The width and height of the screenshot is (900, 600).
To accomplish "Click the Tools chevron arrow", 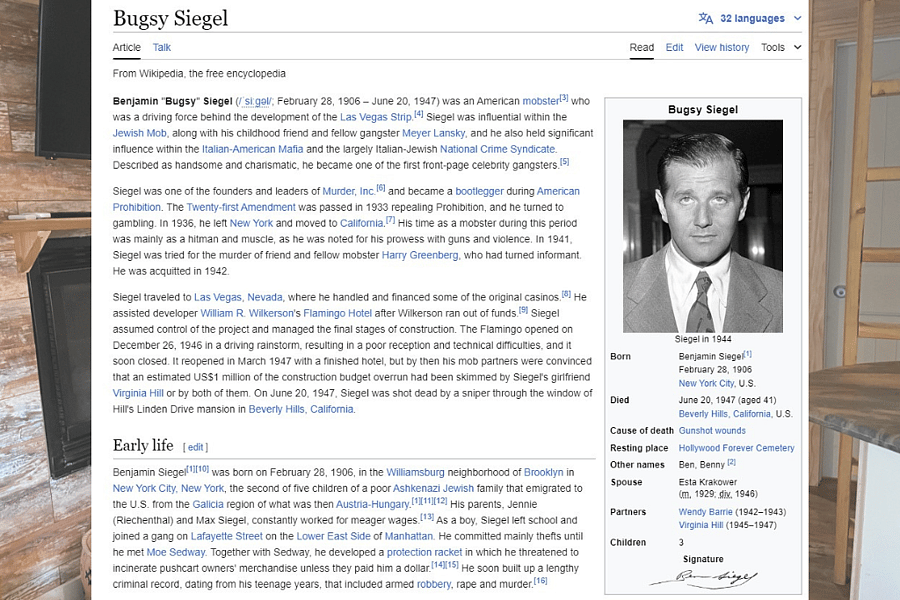I will 797,48.
